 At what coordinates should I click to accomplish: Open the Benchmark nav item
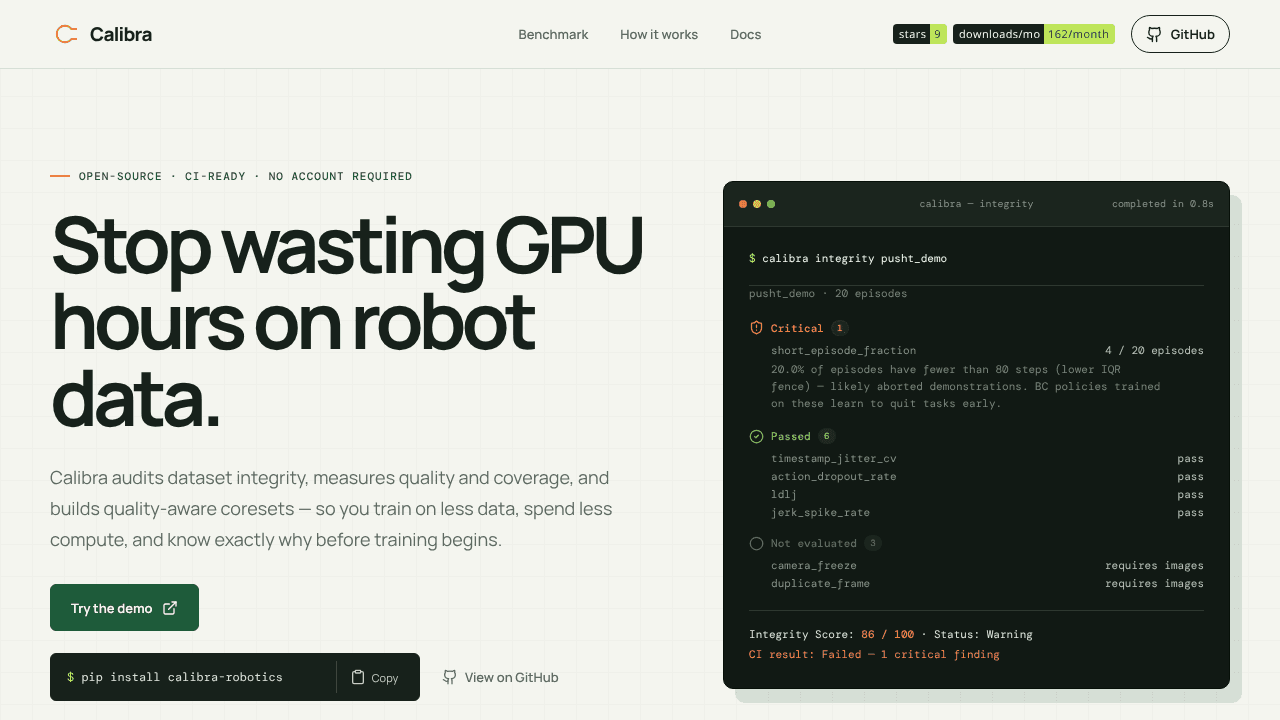pos(553,34)
